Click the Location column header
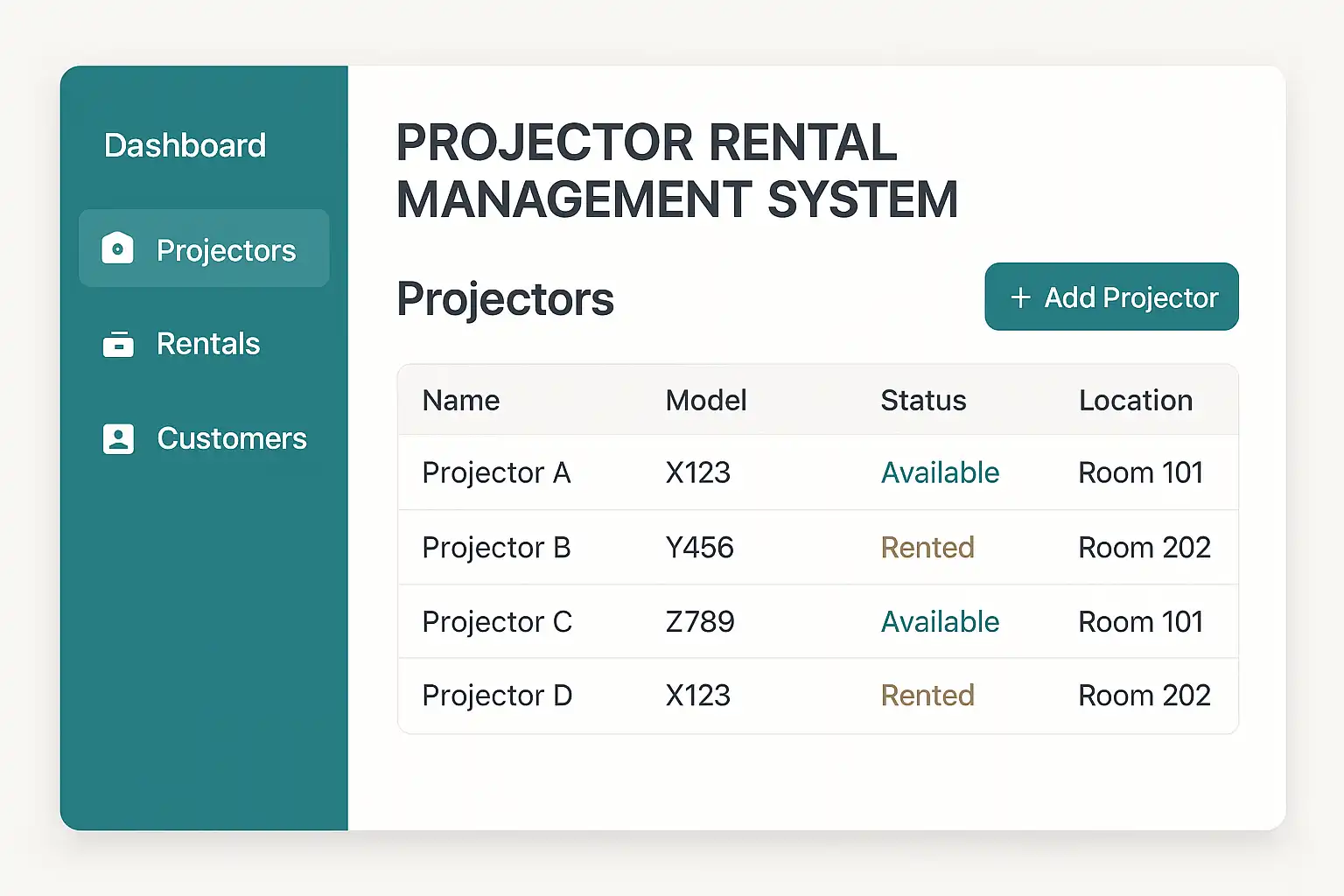The width and height of the screenshot is (1344, 896). (x=1136, y=401)
